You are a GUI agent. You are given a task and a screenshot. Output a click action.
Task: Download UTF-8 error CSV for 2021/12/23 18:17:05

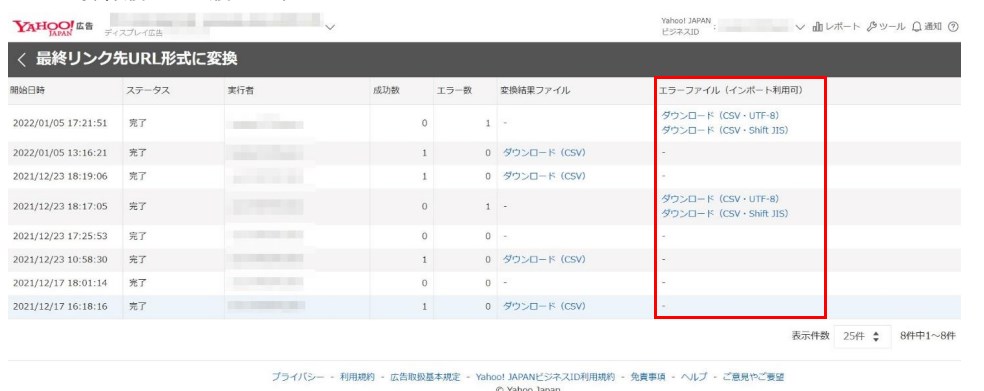tap(720, 199)
